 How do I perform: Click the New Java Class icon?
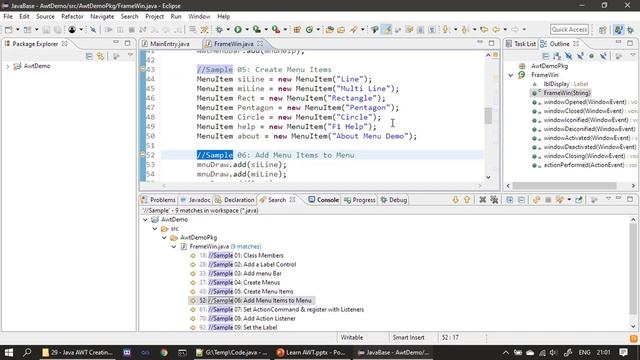(309, 29)
